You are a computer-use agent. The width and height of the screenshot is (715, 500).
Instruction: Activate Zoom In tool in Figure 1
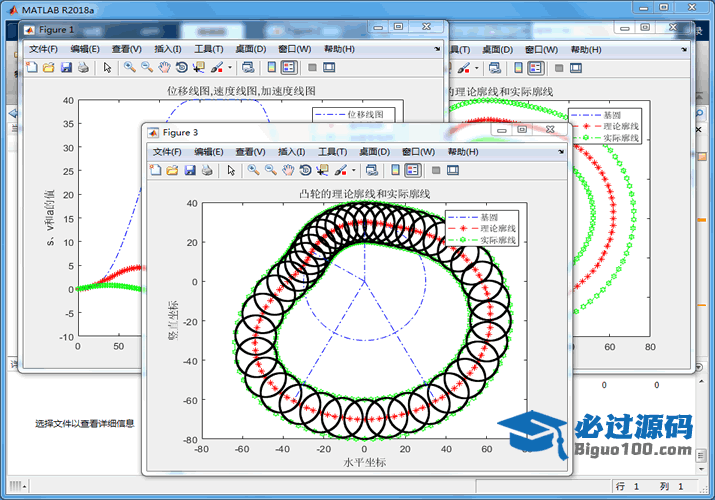coord(130,67)
